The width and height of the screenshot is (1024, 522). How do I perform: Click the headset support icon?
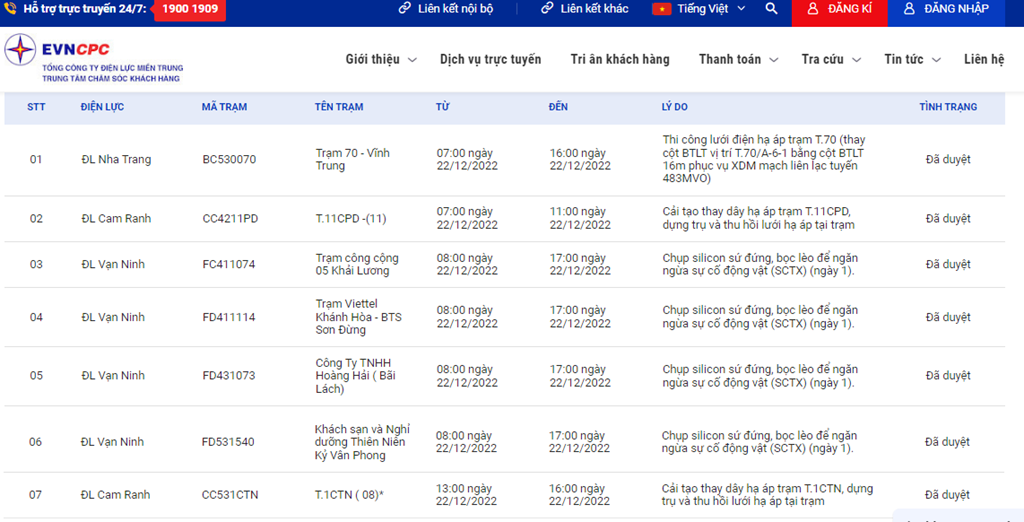12,9
